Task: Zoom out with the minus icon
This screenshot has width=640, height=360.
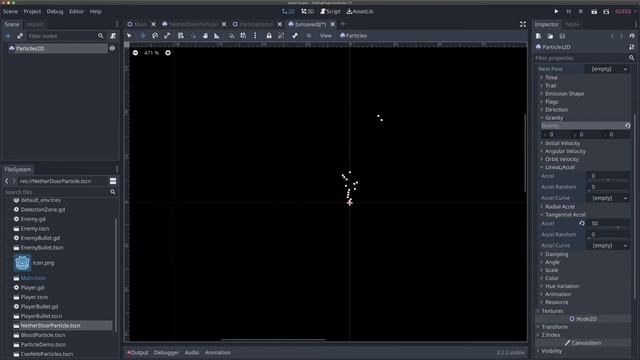Action: [x=135, y=53]
